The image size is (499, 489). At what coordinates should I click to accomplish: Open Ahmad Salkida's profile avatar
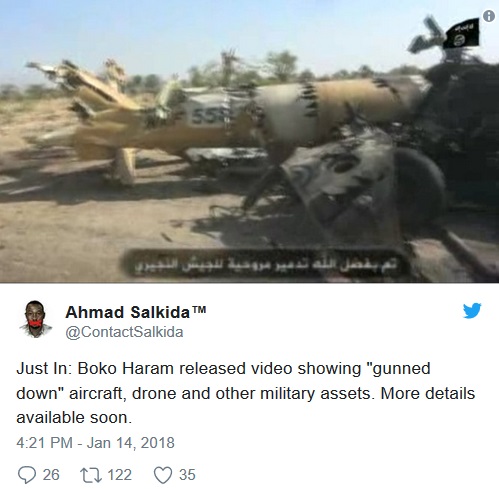[x=36, y=319]
